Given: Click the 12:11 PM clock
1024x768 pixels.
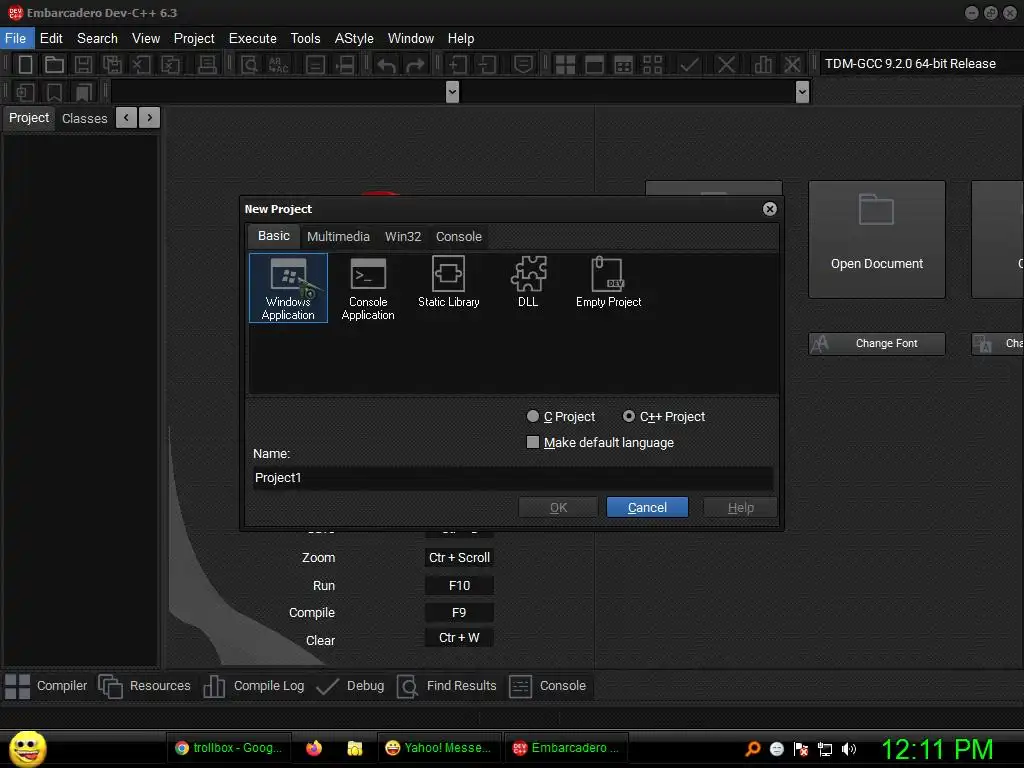Looking at the screenshot, I should (x=937, y=749).
